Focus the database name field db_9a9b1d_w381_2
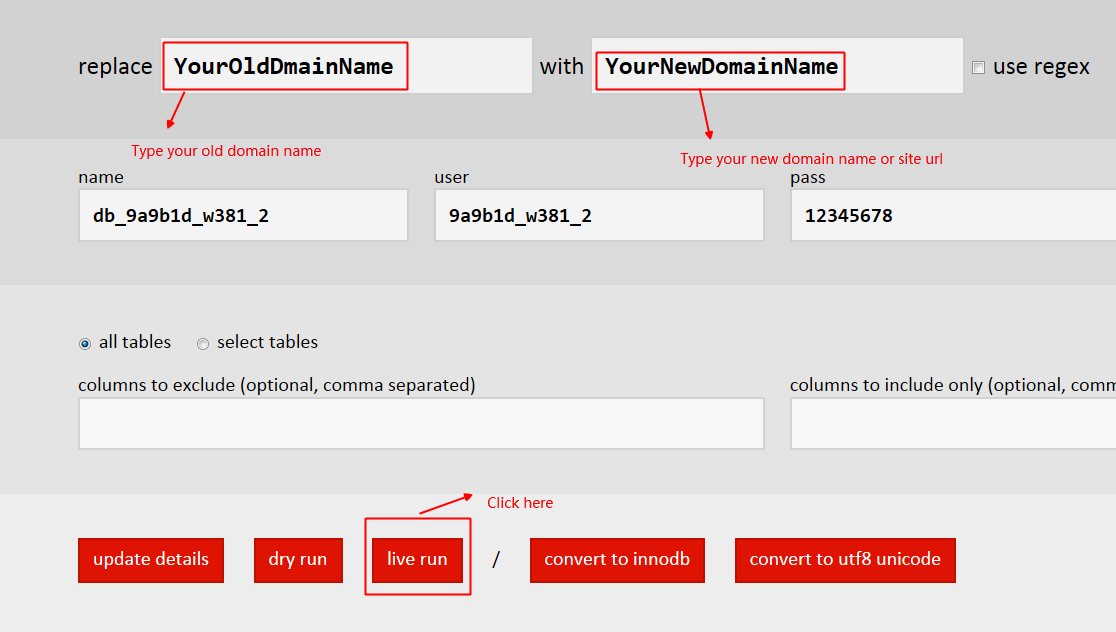1116x632 pixels. click(243, 216)
